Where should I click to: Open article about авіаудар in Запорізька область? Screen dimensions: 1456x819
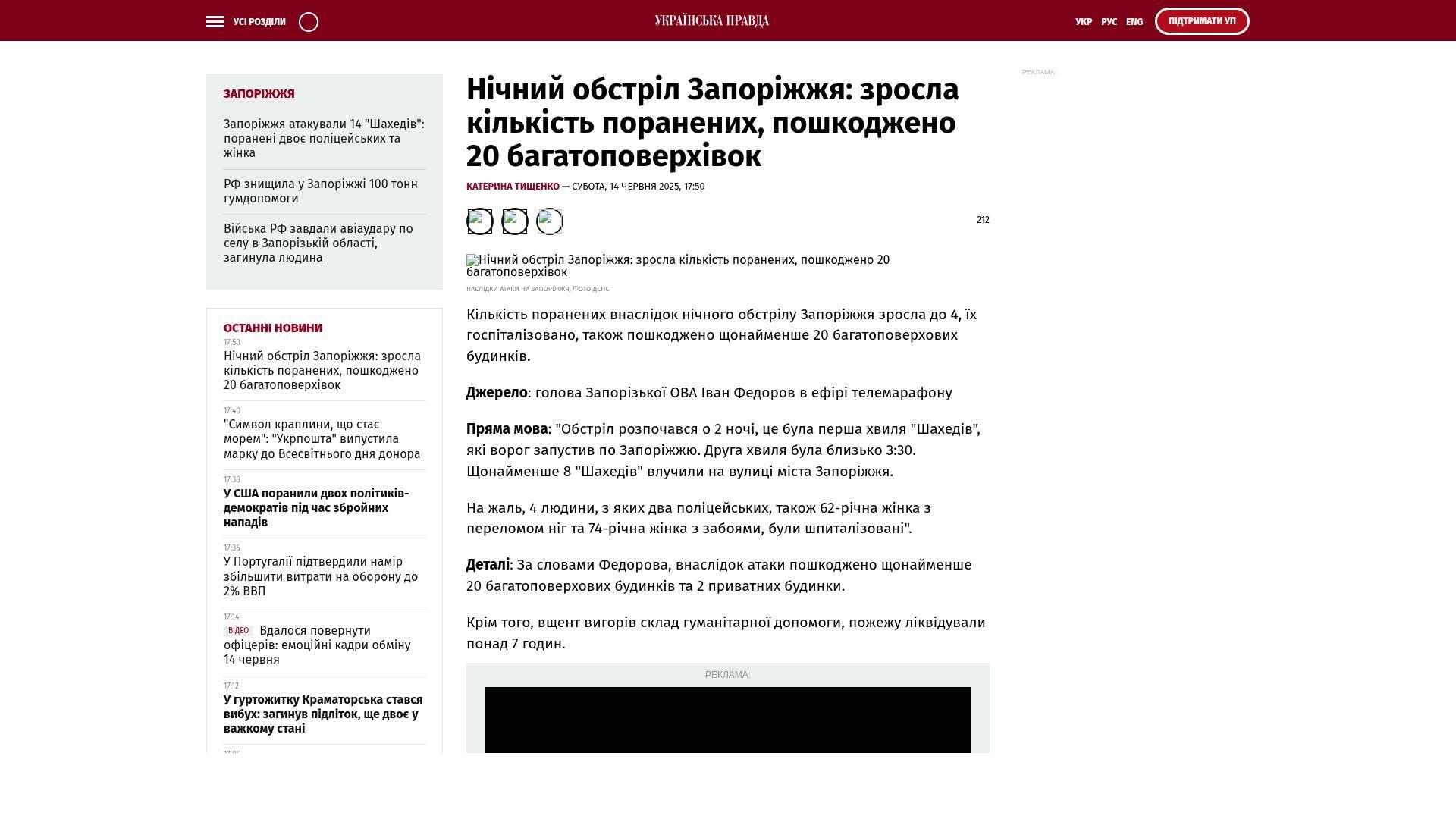pos(318,243)
